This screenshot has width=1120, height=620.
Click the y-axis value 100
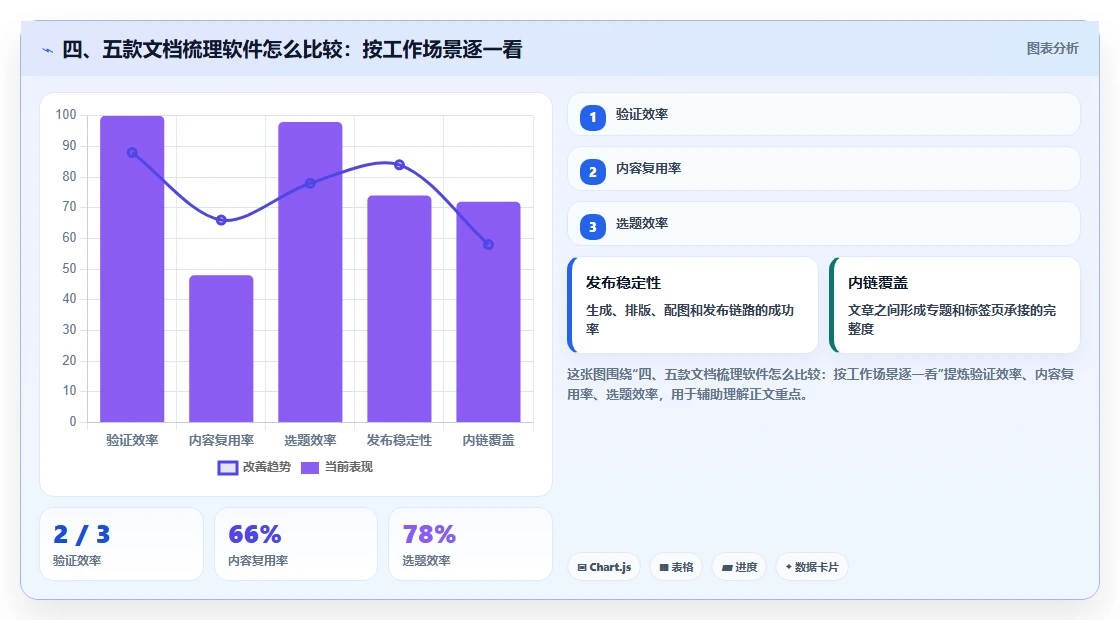pos(66,115)
